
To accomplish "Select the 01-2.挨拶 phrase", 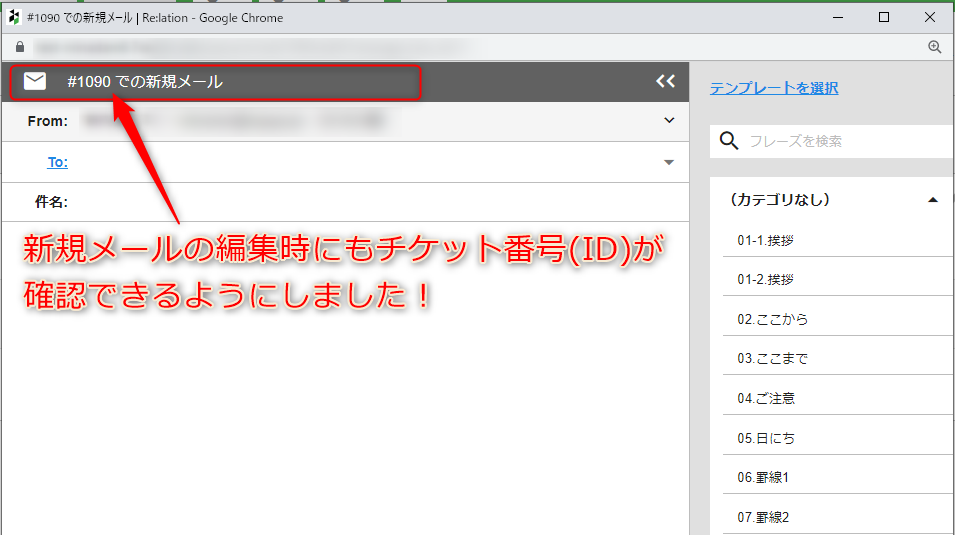I will (x=766, y=280).
